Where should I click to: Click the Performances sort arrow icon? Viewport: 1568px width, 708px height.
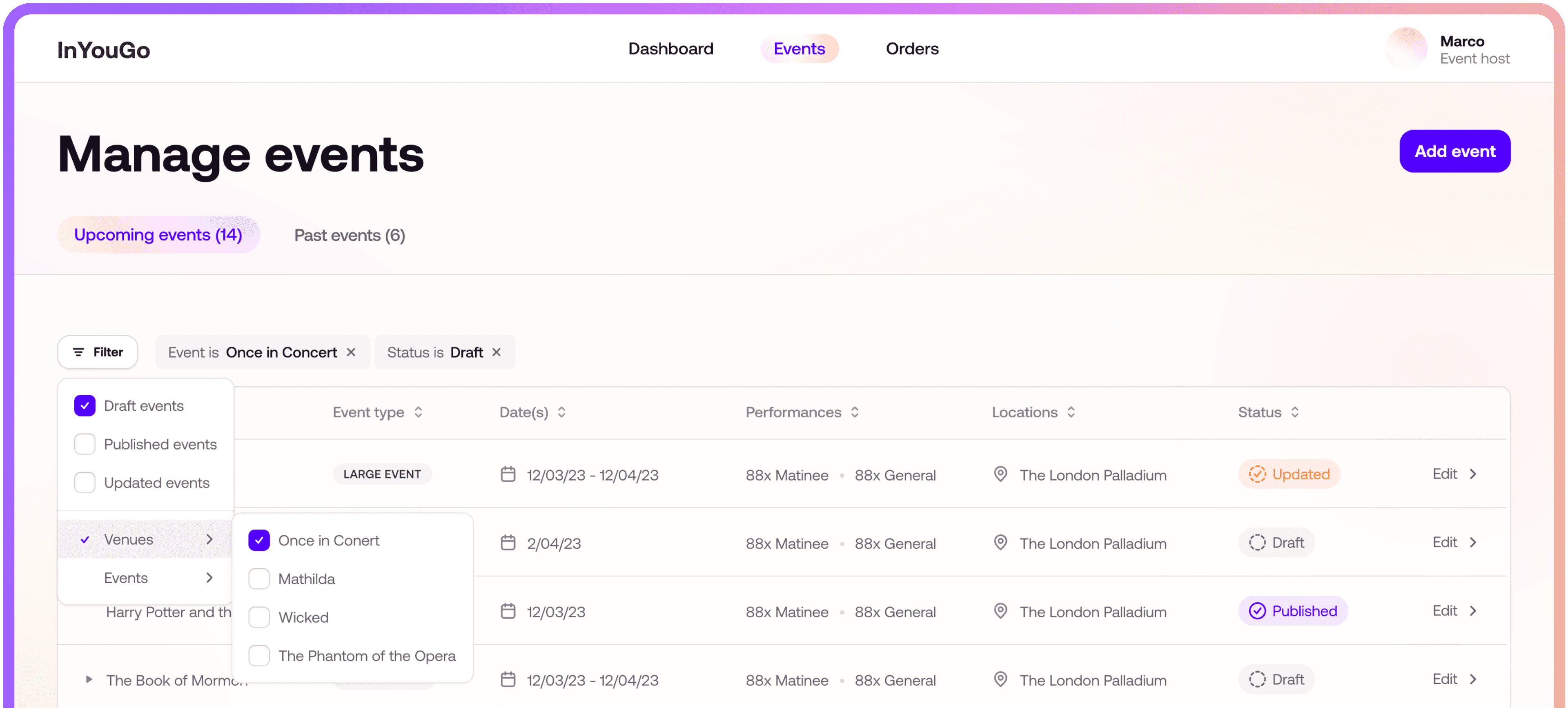pos(857,412)
